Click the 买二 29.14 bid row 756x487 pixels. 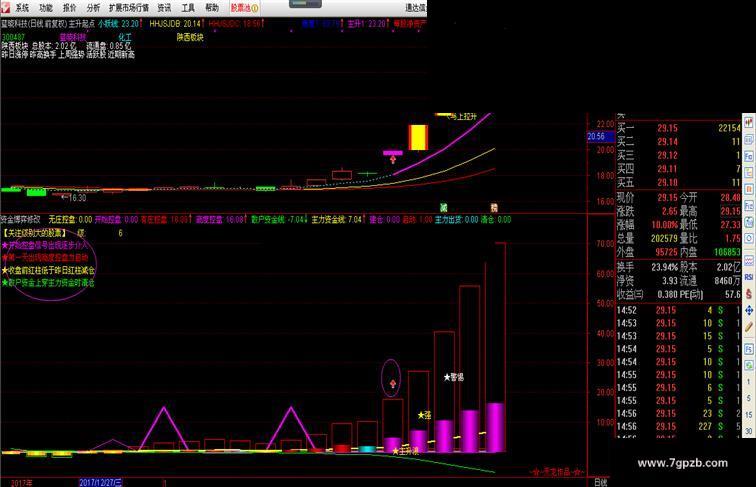679,142
